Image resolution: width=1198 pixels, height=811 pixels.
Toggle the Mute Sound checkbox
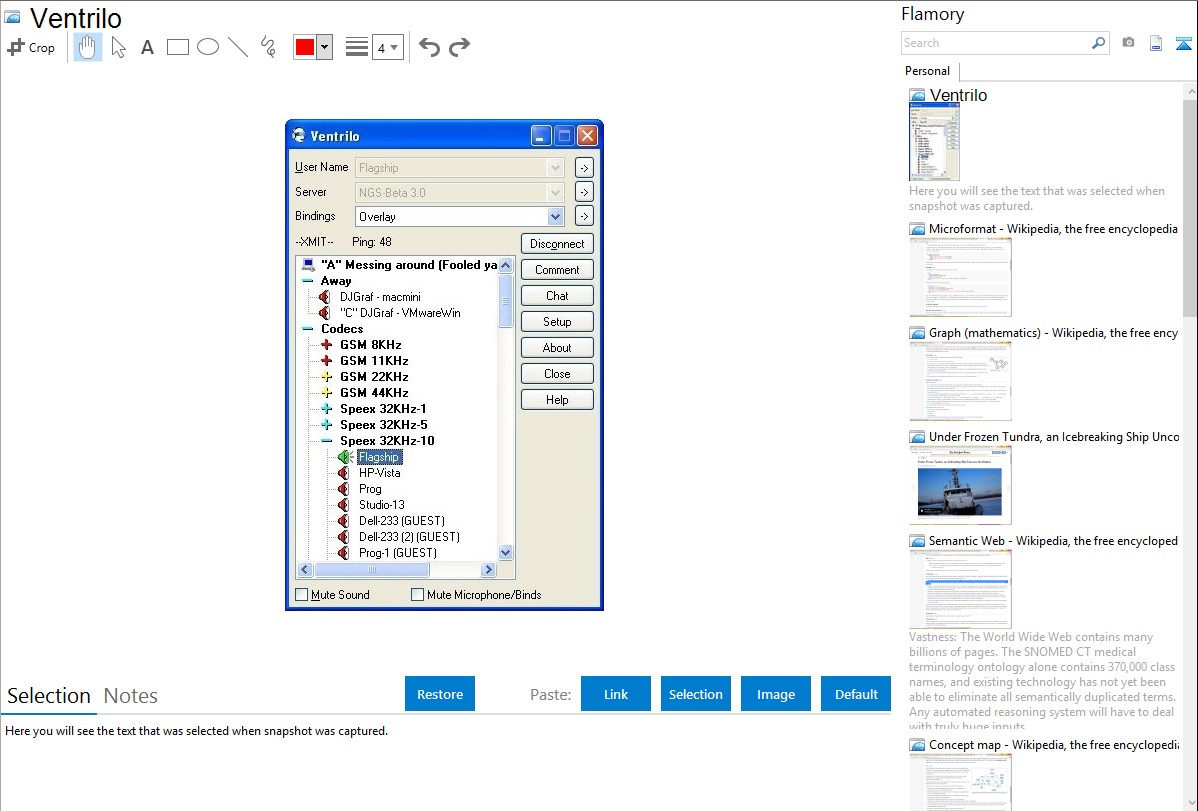(x=302, y=595)
